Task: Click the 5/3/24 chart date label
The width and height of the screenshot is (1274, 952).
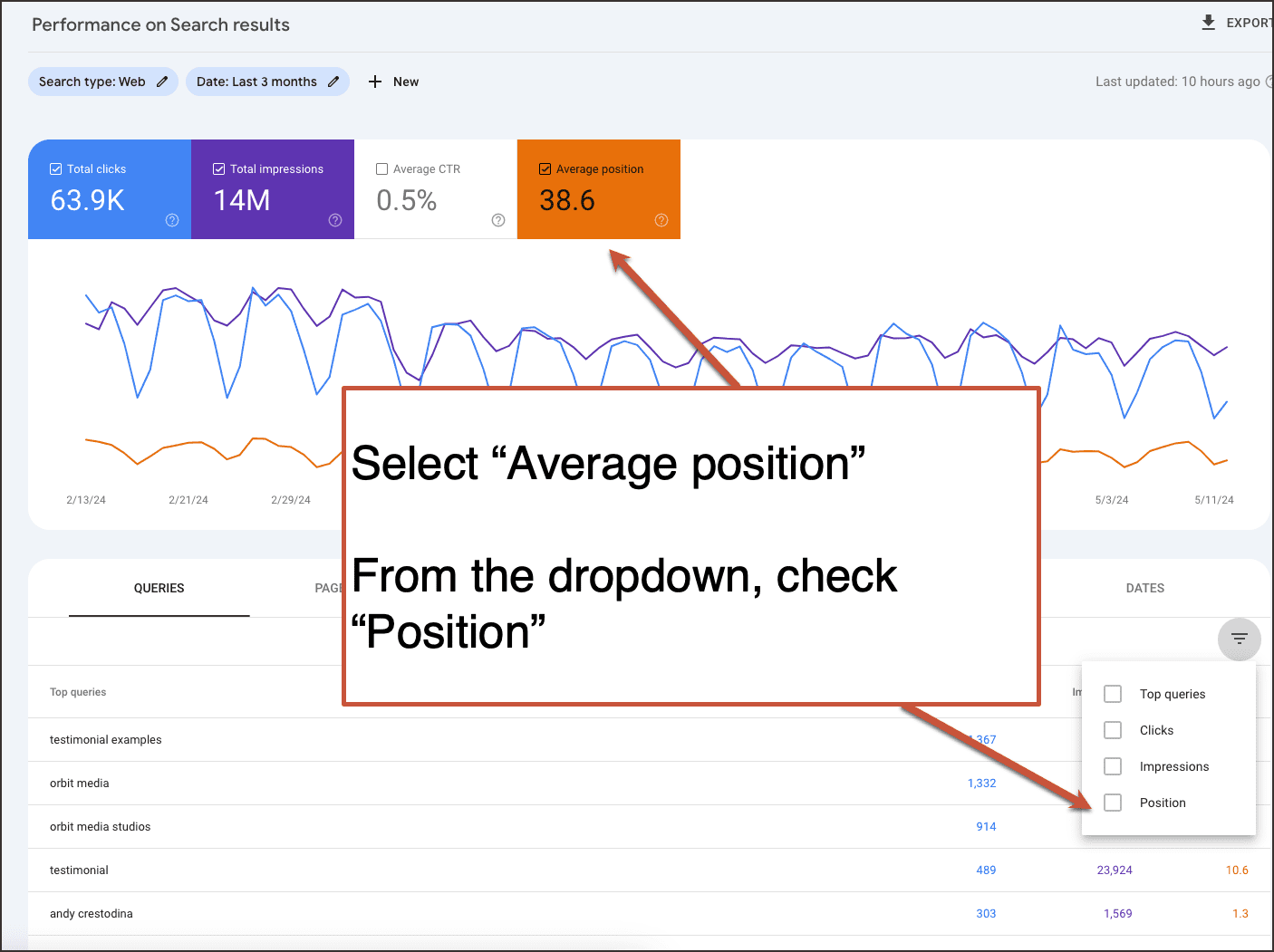Action: click(x=1112, y=500)
